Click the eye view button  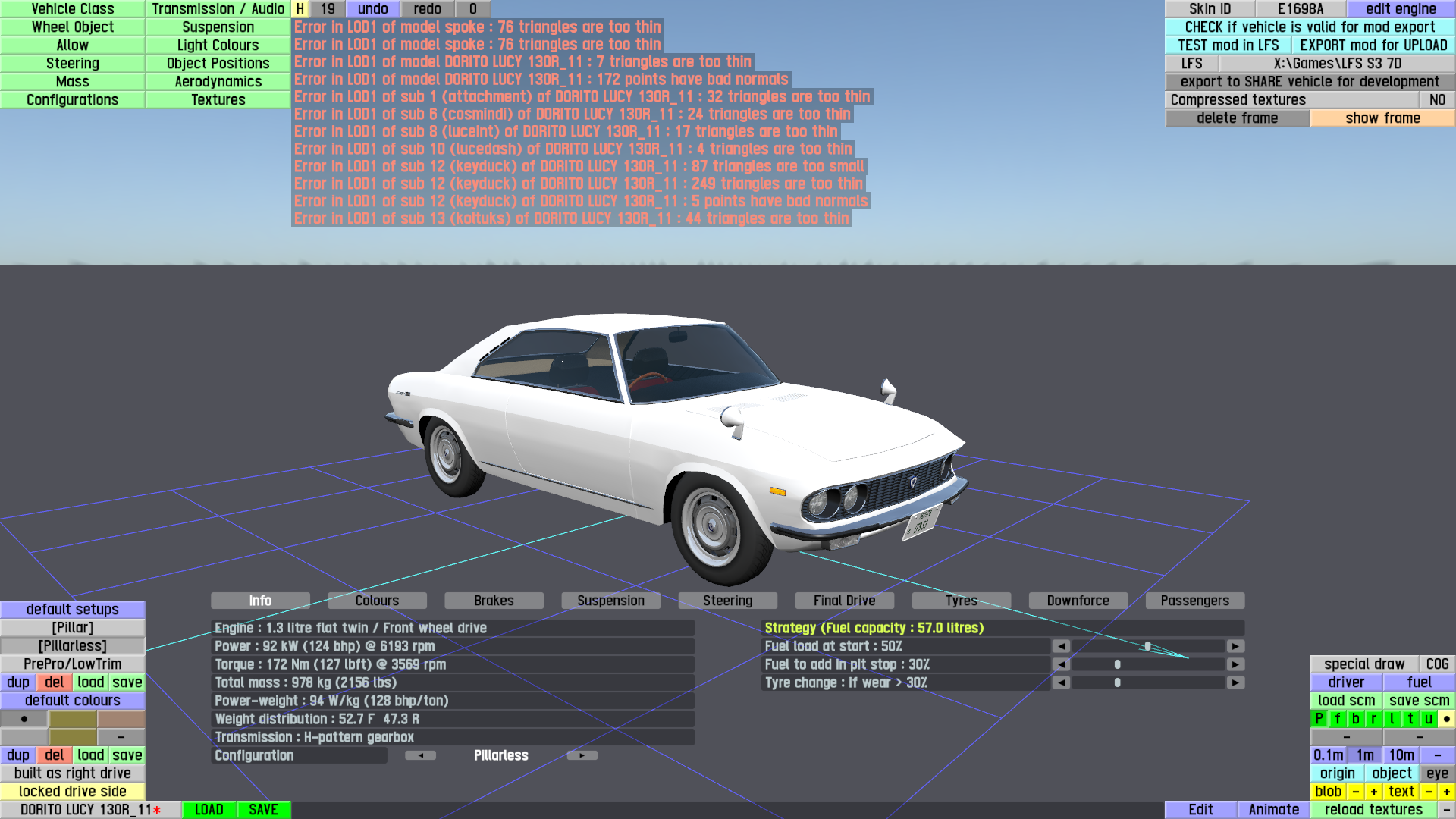pyautogui.click(x=1437, y=773)
